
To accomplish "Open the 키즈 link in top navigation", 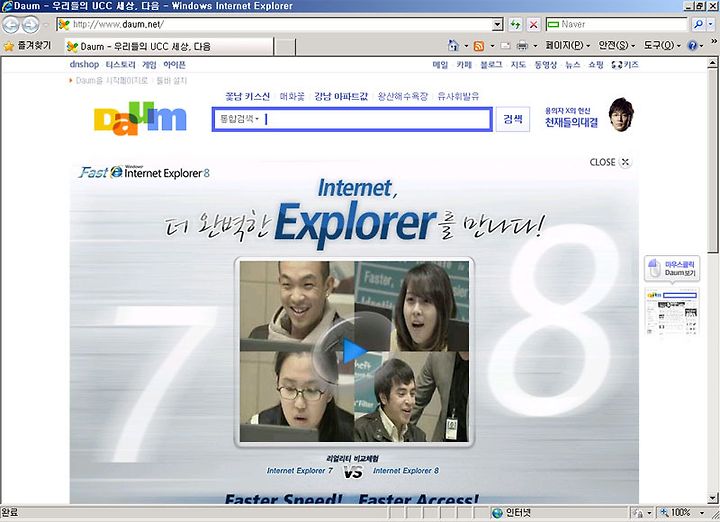I will coord(625,65).
